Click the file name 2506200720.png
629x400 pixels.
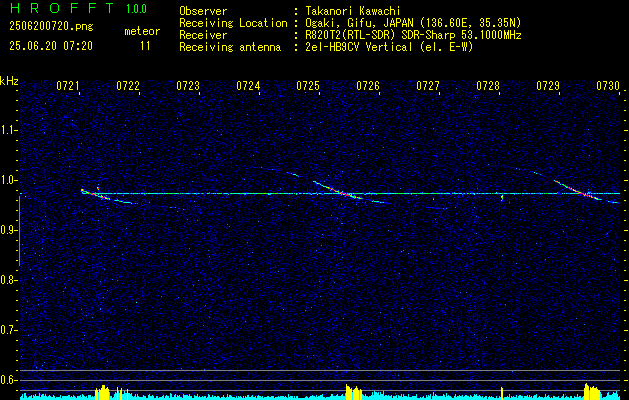[x=51, y=27]
